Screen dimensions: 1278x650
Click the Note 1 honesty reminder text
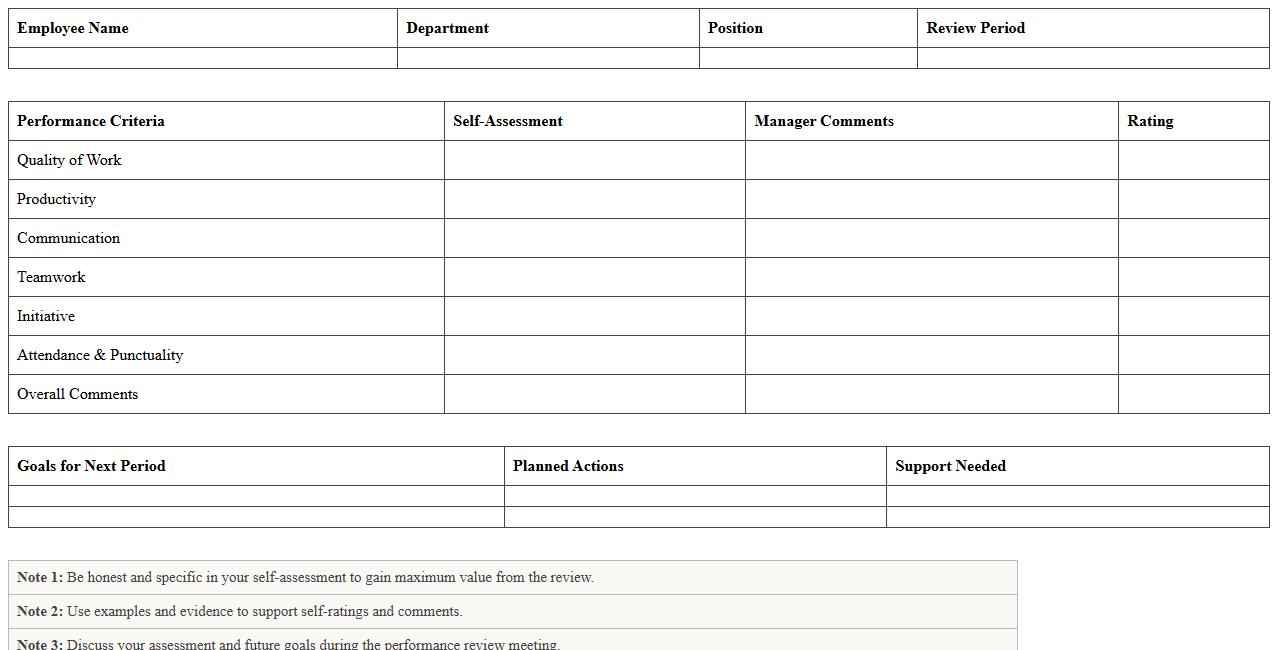pyautogui.click(x=330, y=577)
